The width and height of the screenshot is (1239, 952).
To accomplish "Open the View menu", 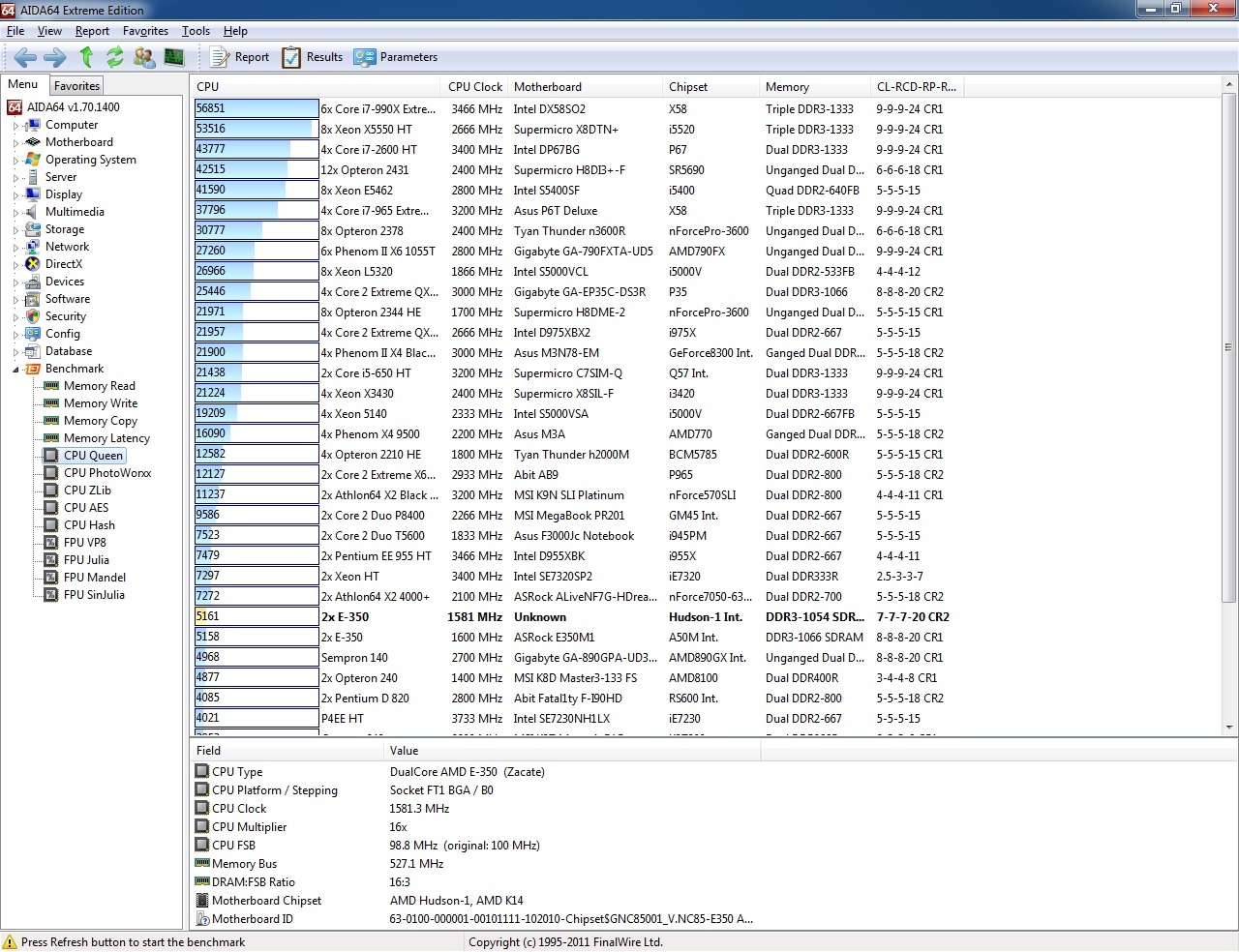I will click(49, 31).
